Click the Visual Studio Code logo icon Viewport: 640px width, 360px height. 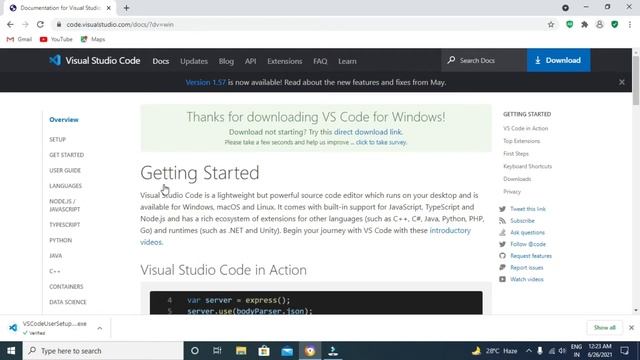55,60
